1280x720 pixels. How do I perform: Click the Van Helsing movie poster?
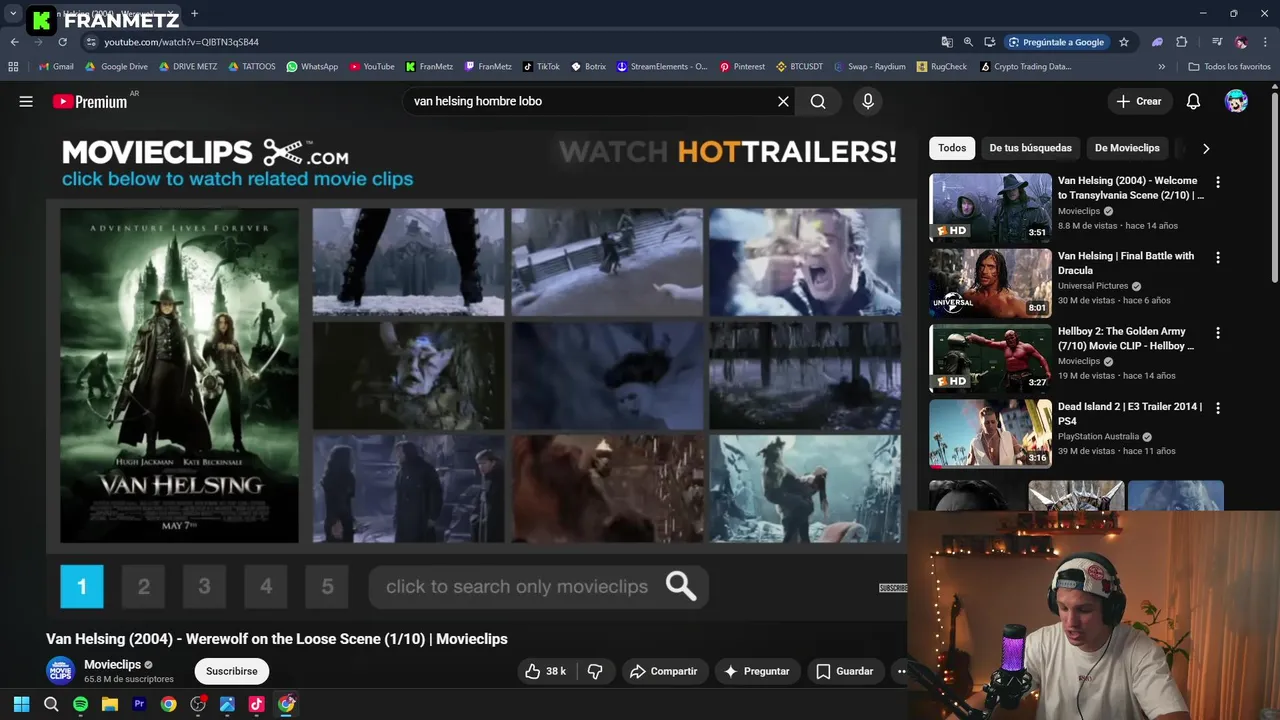(179, 376)
